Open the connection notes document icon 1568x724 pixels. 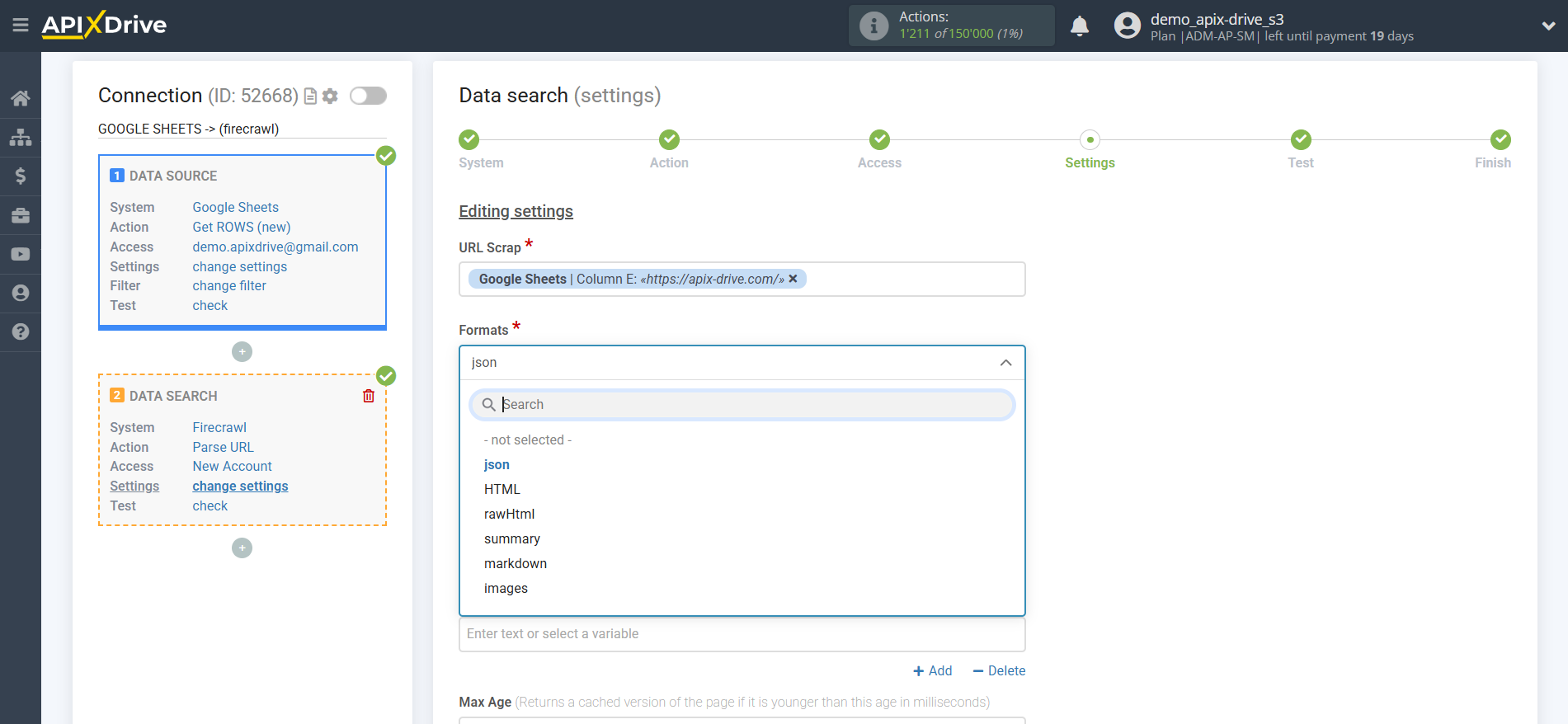310,96
